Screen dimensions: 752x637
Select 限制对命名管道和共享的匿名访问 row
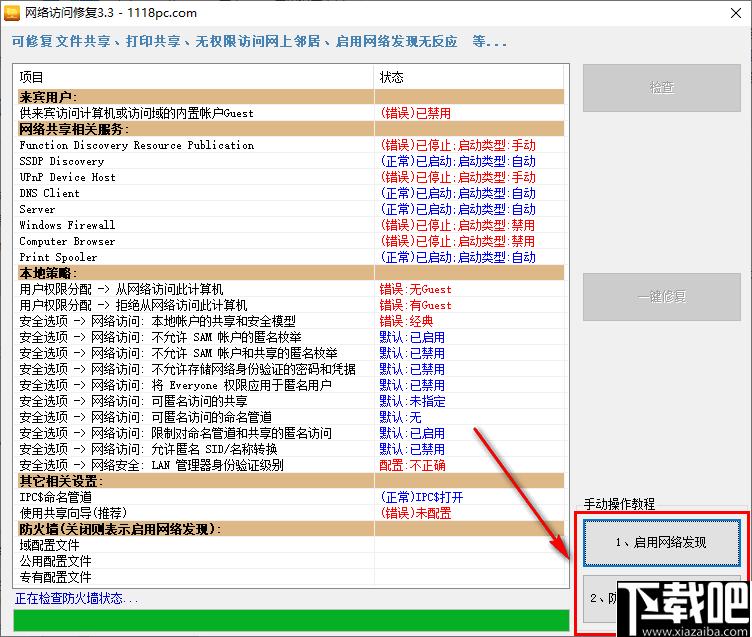pos(291,433)
